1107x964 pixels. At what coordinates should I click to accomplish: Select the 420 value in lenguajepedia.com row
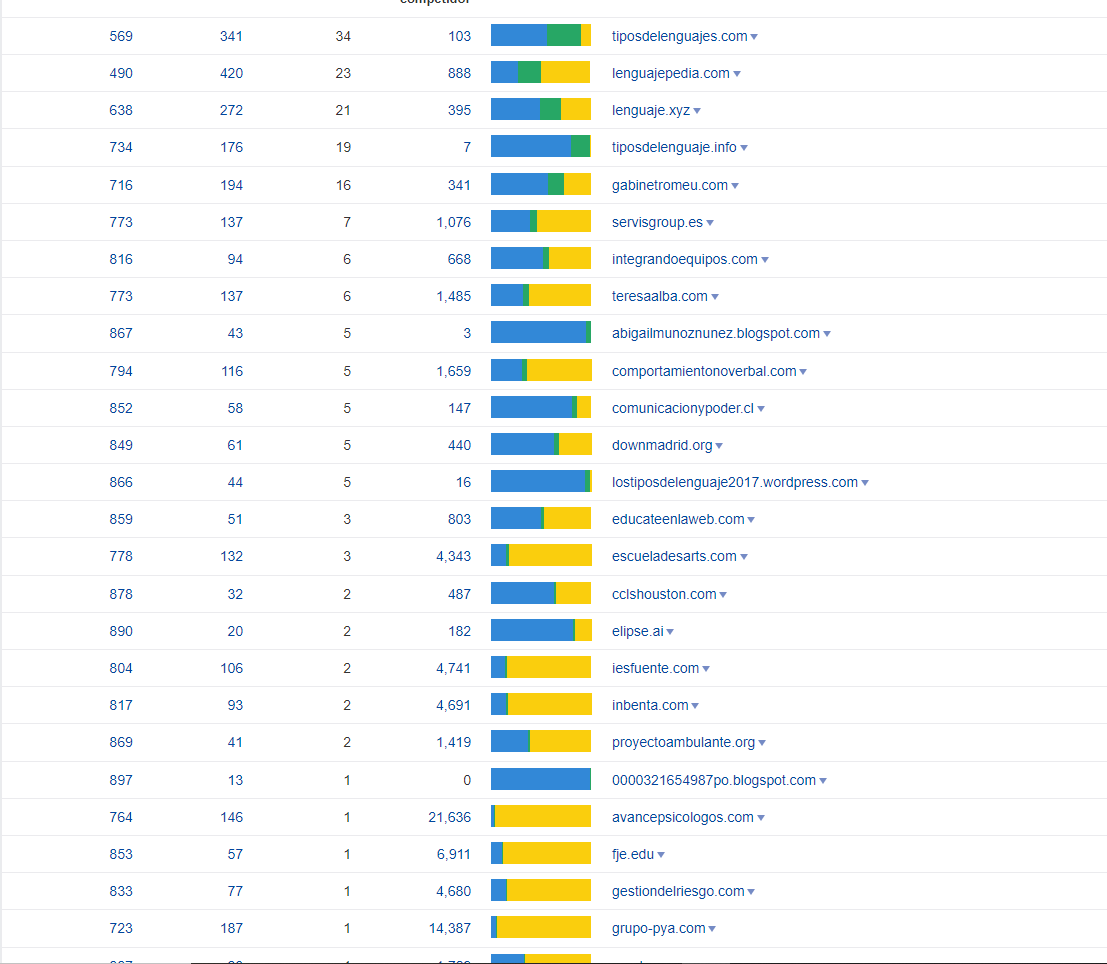click(x=231, y=73)
